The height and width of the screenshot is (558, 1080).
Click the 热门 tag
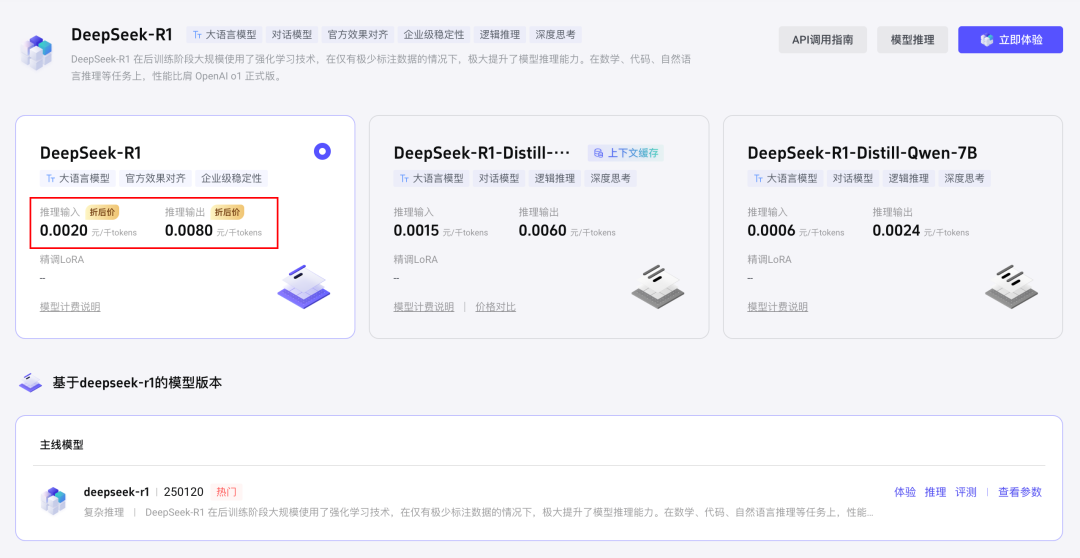226,492
